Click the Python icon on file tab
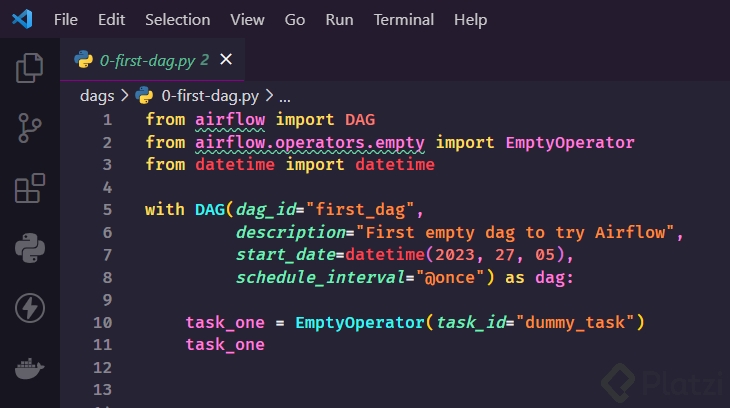The image size is (730, 408). (83, 60)
